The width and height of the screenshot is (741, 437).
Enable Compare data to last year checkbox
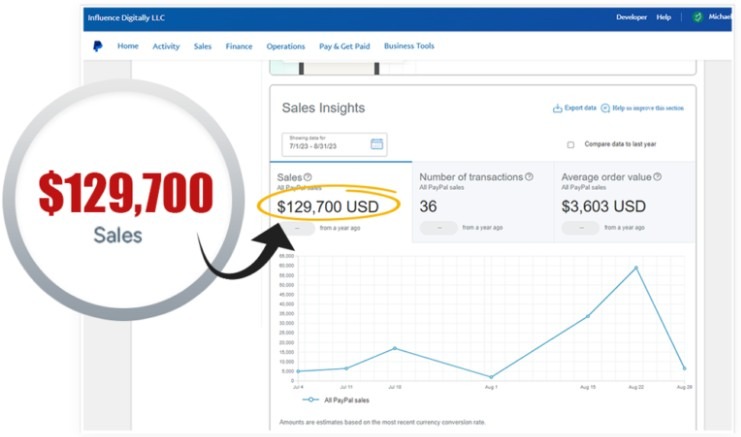570,144
